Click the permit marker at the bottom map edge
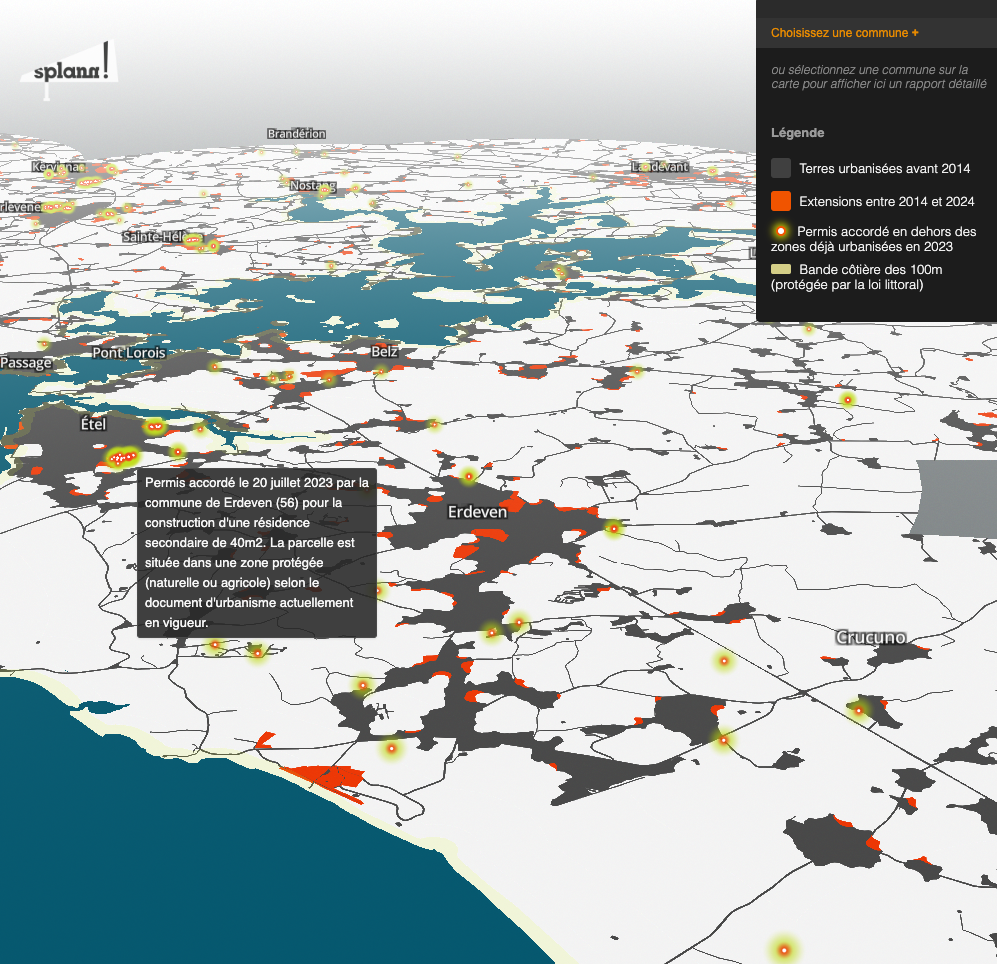Screen dimensions: 997x964 (784, 949)
